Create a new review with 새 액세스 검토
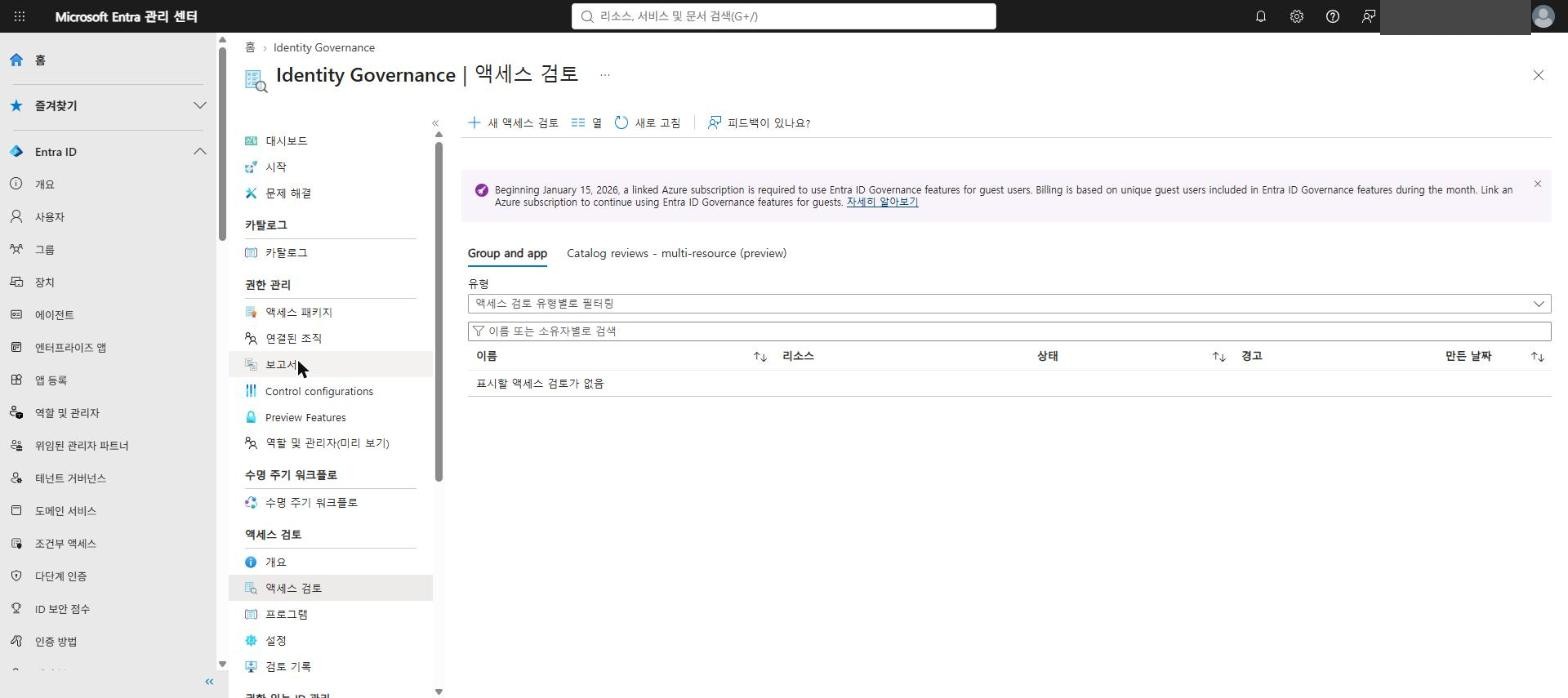Image resolution: width=1568 pixels, height=698 pixels. 513,123
